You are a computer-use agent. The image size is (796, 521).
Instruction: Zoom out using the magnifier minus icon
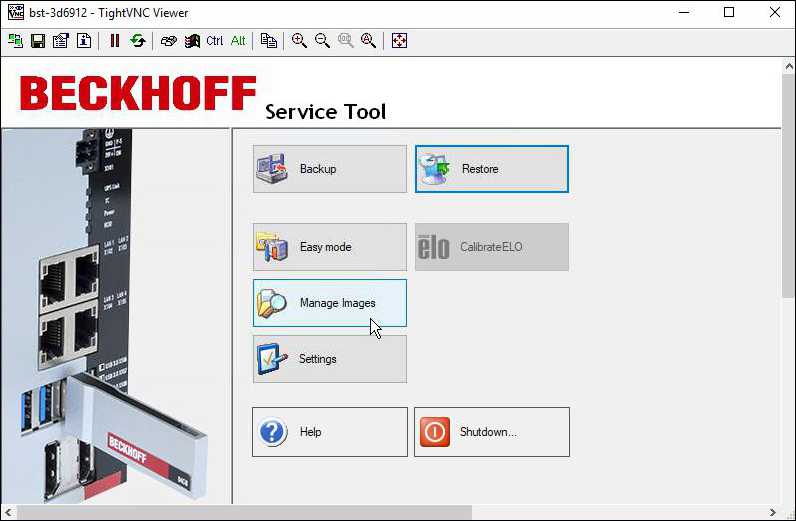coord(322,41)
